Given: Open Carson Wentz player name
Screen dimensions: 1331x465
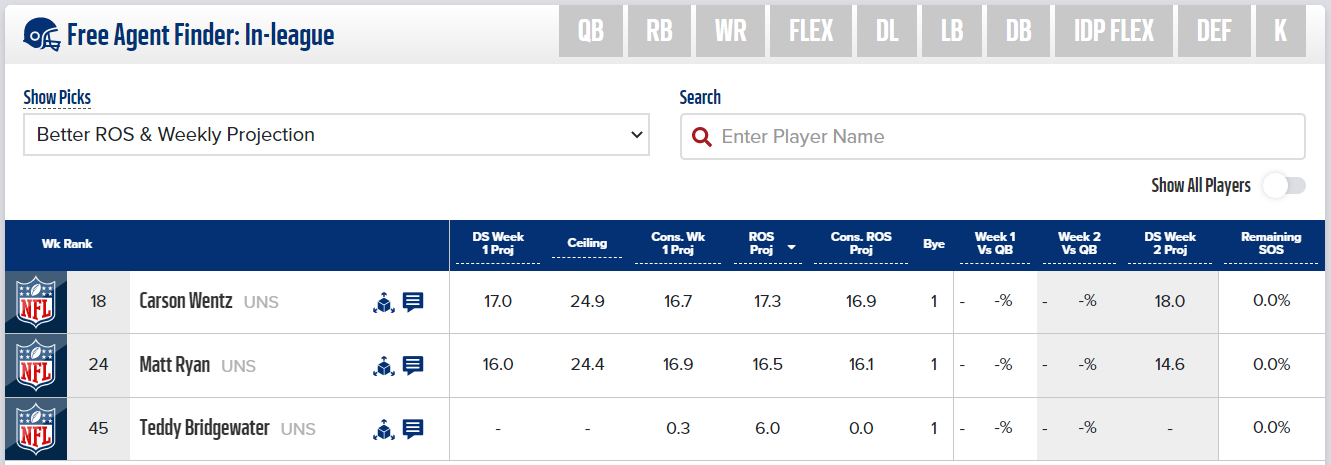Looking at the screenshot, I should coord(186,301).
